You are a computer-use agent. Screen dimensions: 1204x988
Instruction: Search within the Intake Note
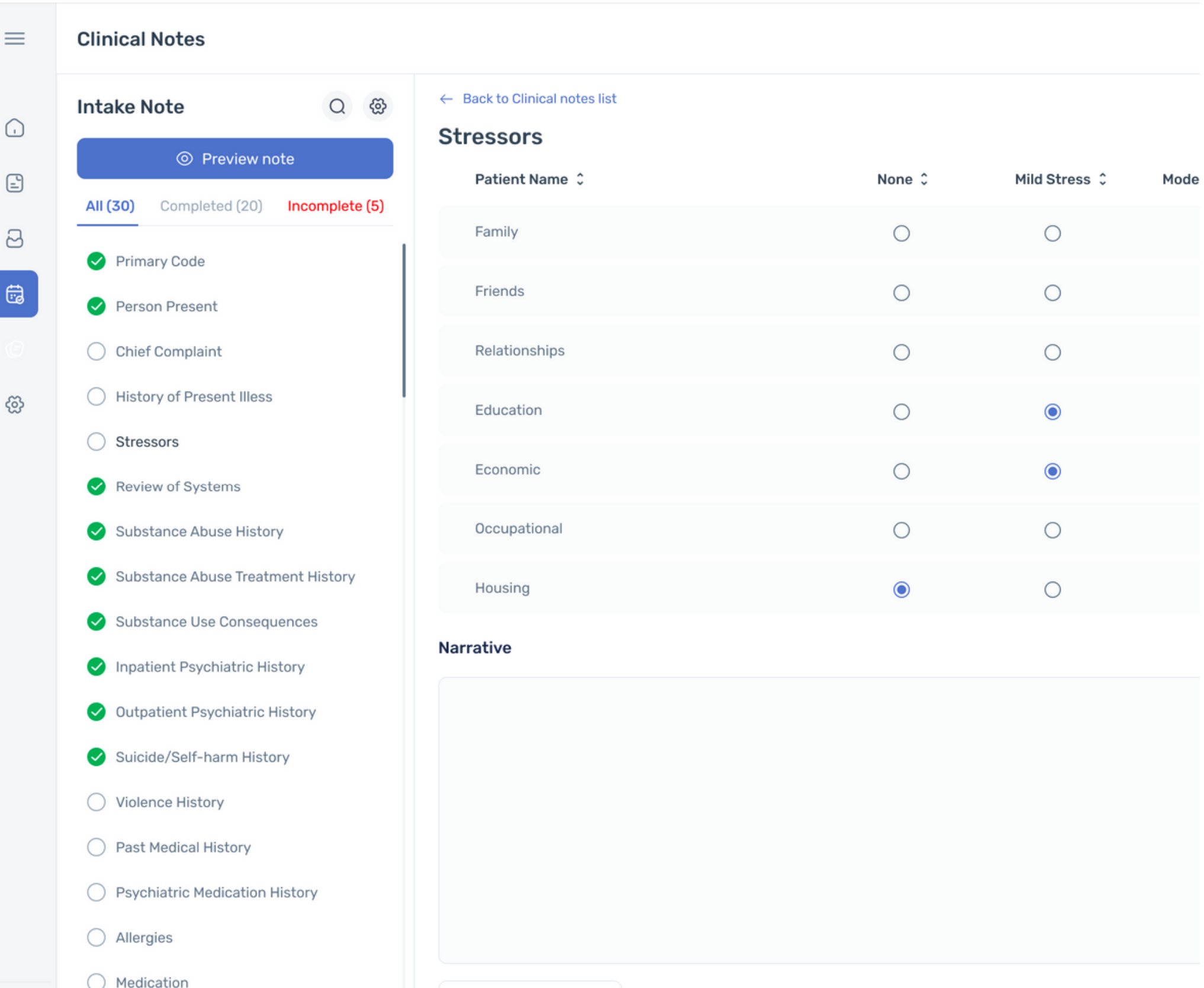pyautogui.click(x=337, y=107)
